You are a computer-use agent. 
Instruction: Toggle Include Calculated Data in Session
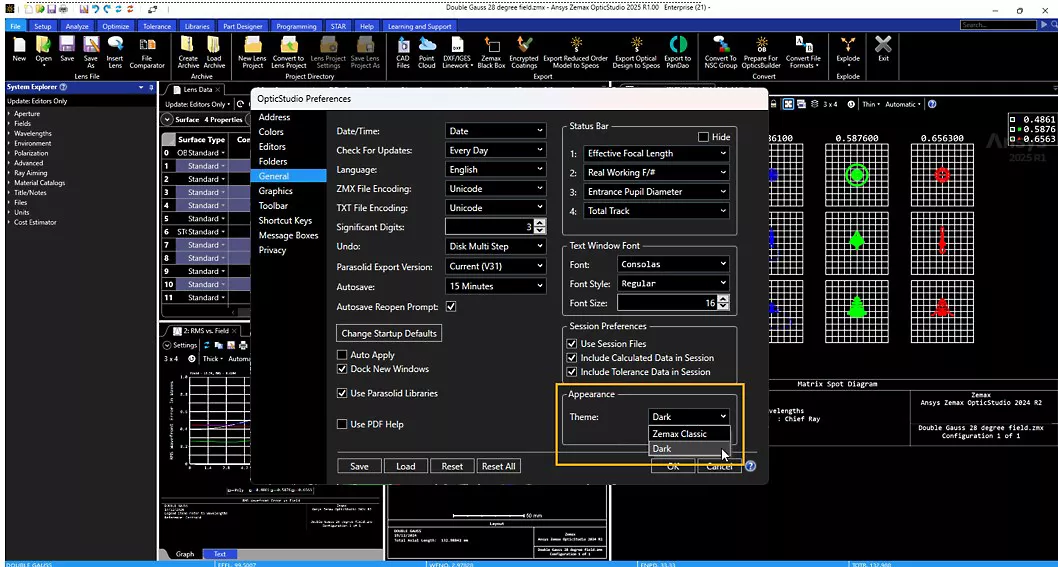point(572,358)
